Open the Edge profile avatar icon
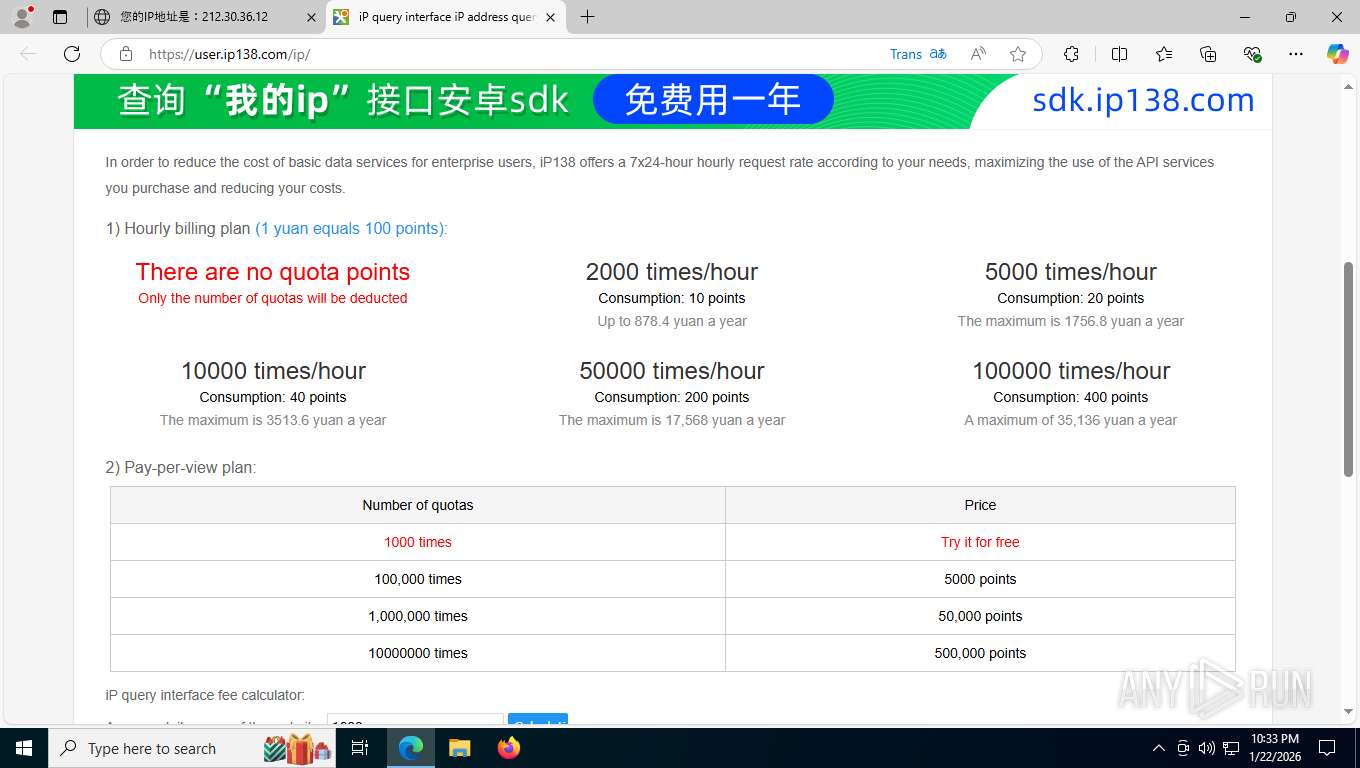 coord(22,17)
